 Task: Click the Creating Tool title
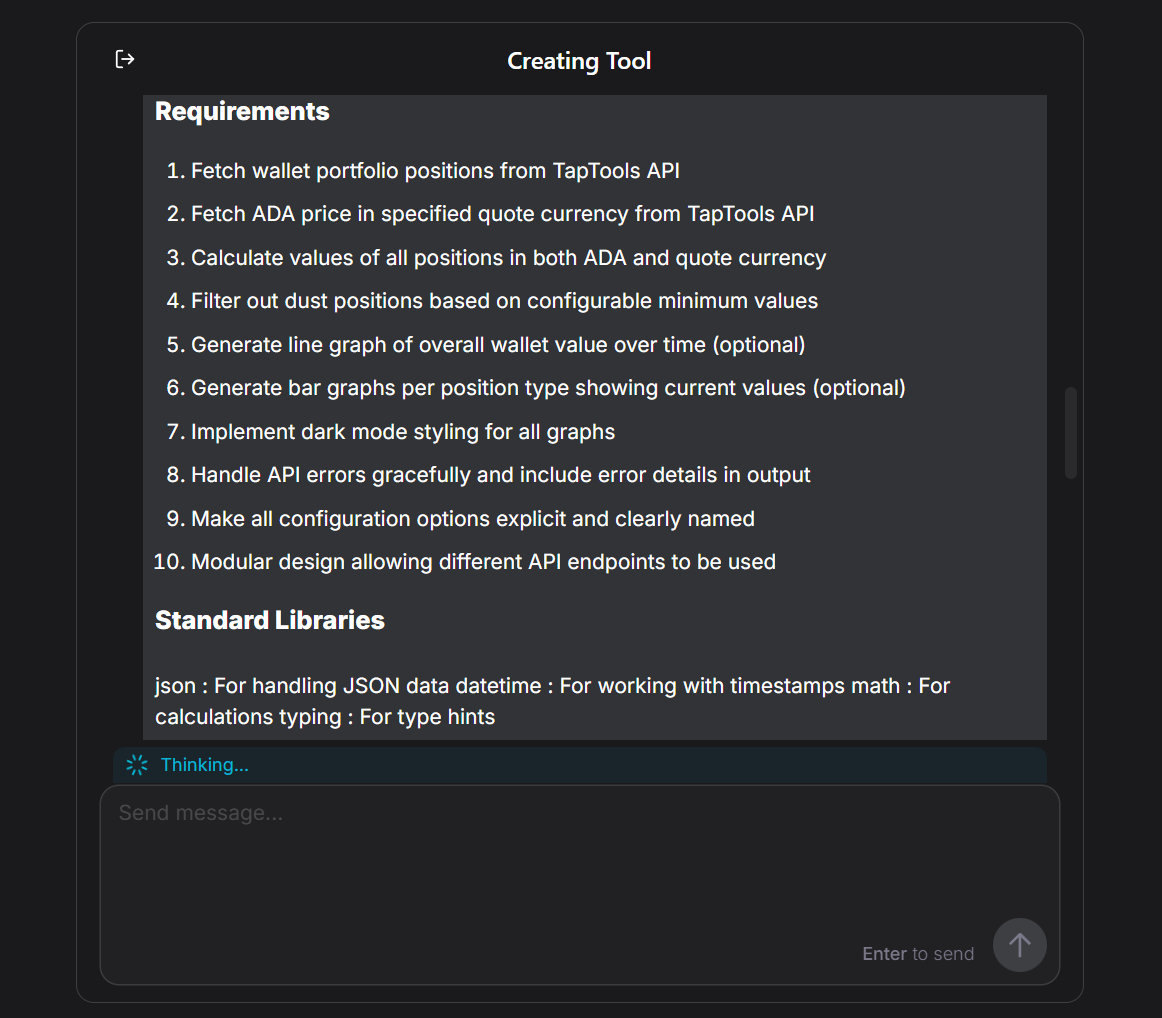point(579,61)
